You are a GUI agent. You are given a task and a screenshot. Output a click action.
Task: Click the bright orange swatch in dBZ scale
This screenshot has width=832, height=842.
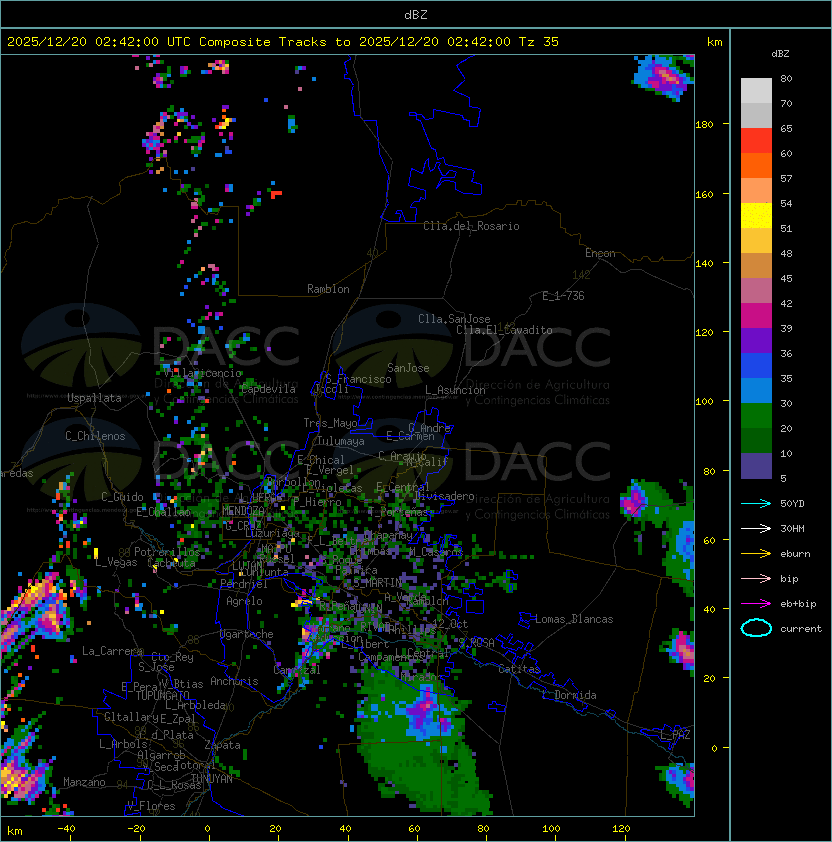[756, 166]
